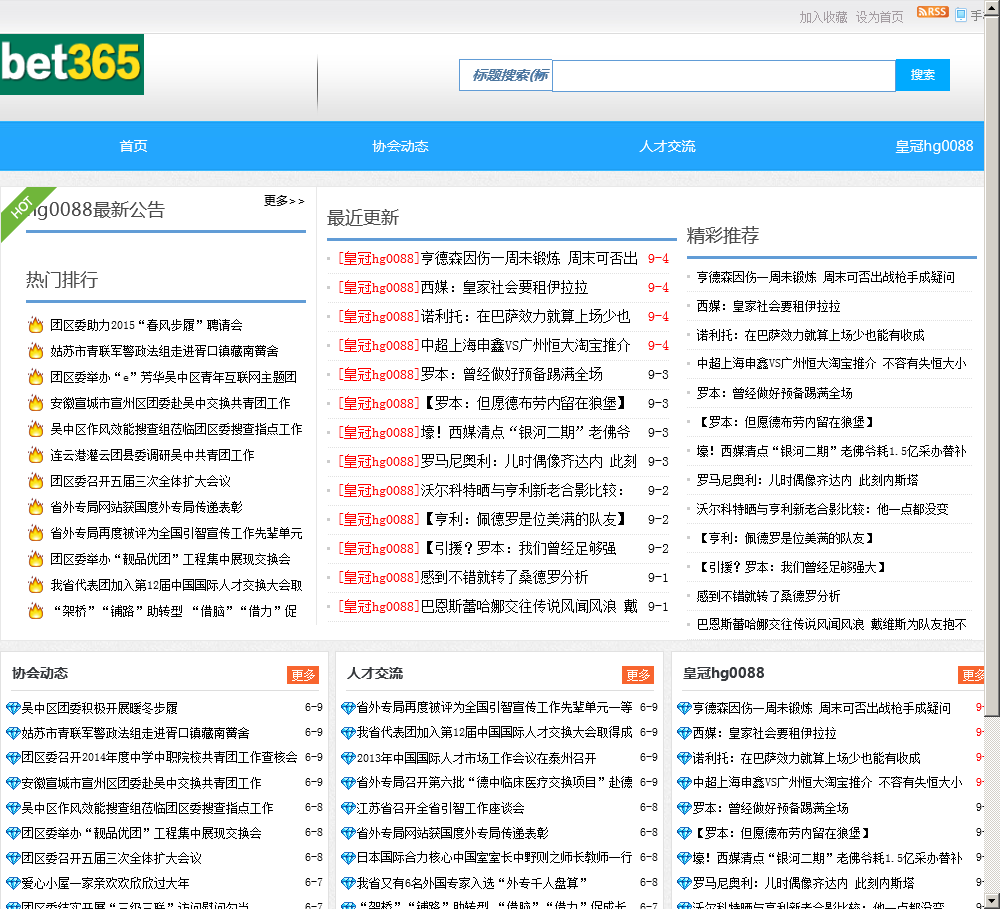Click diamond icon beside 江苏省召开全省引智工作座谈会

click(348, 808)
